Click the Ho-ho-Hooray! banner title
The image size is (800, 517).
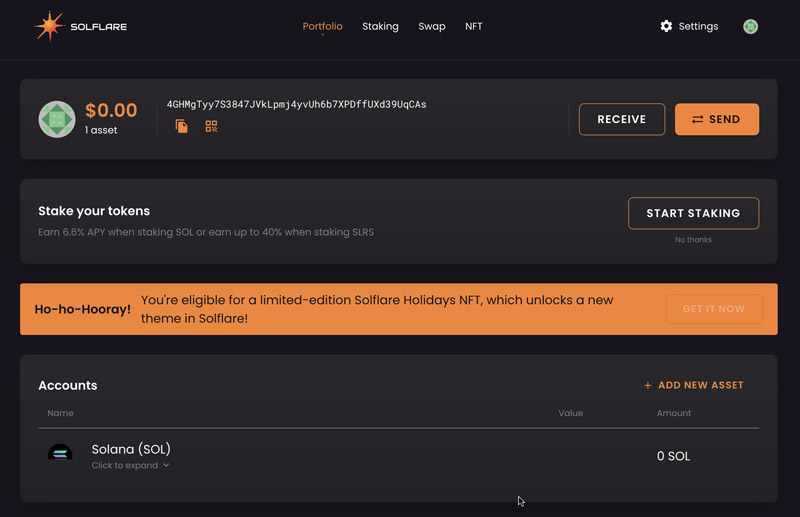coord(83,309)
